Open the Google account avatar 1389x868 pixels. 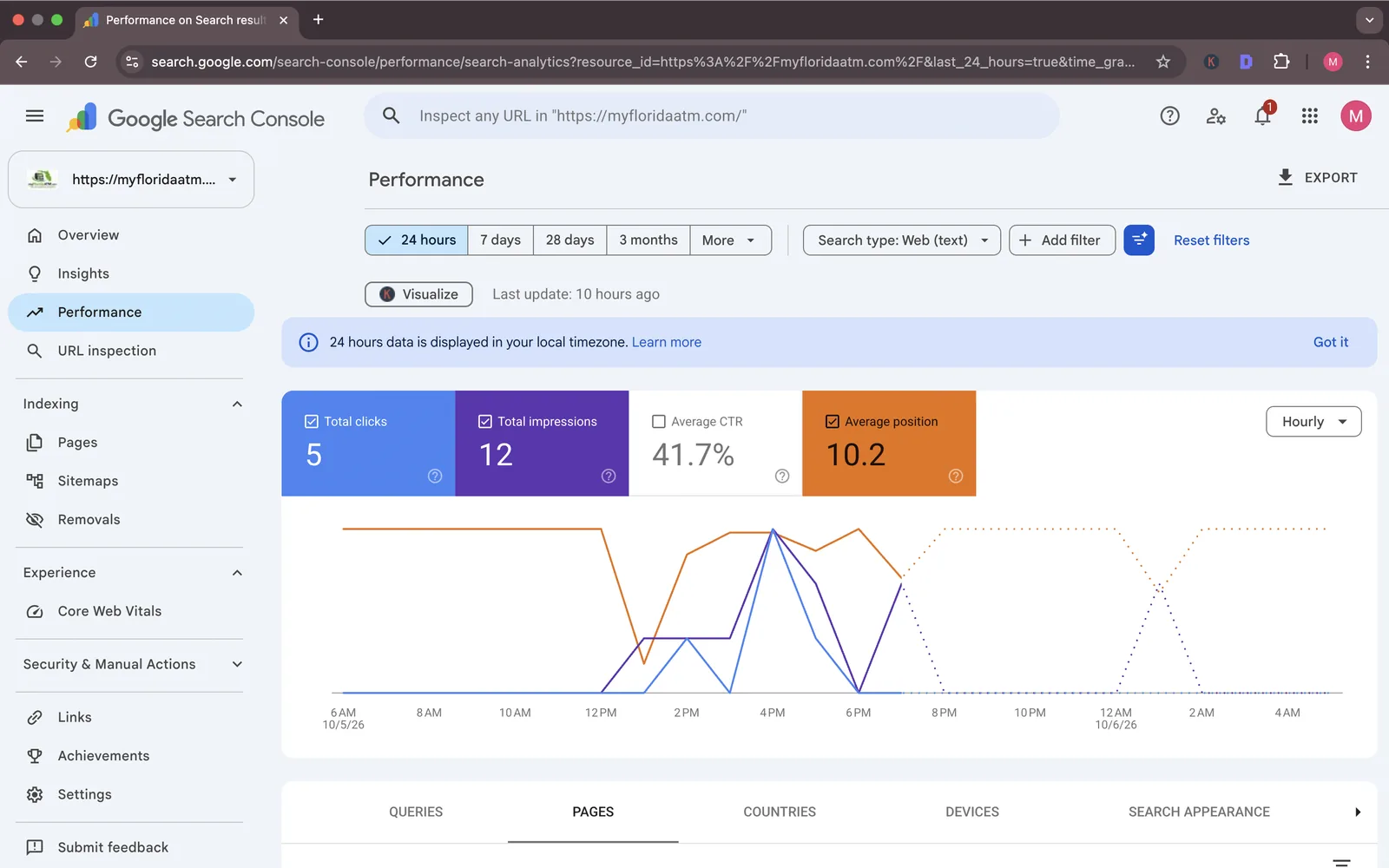tap(1355, 116)
